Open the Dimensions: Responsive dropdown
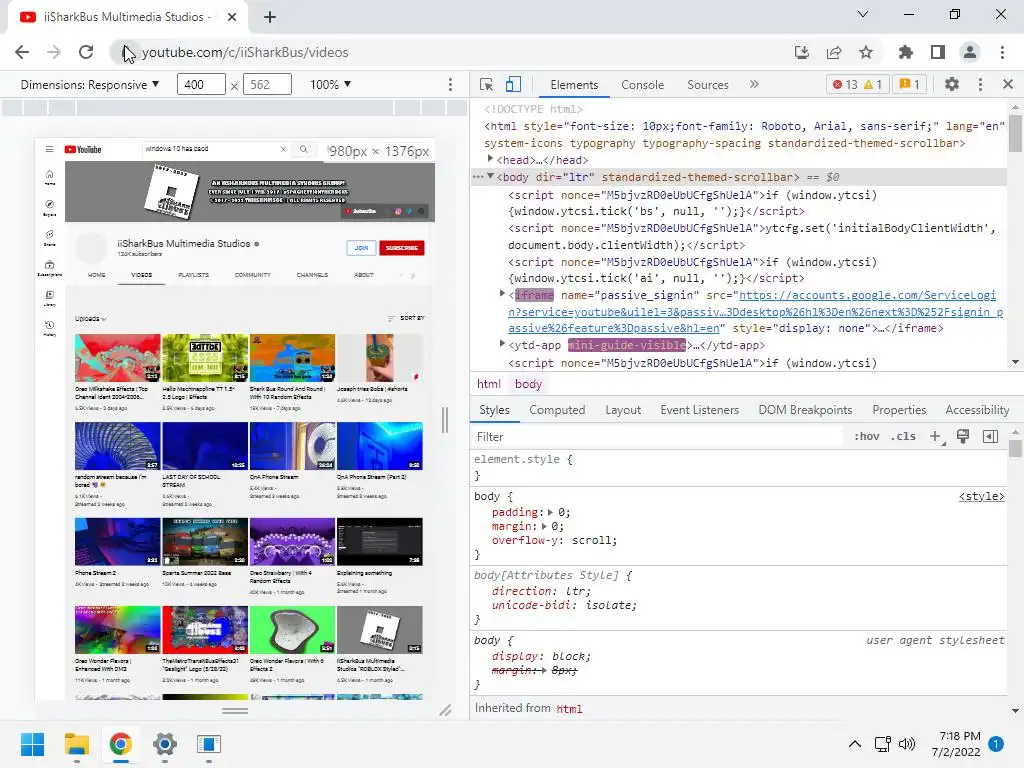 [x=89, y=84]
